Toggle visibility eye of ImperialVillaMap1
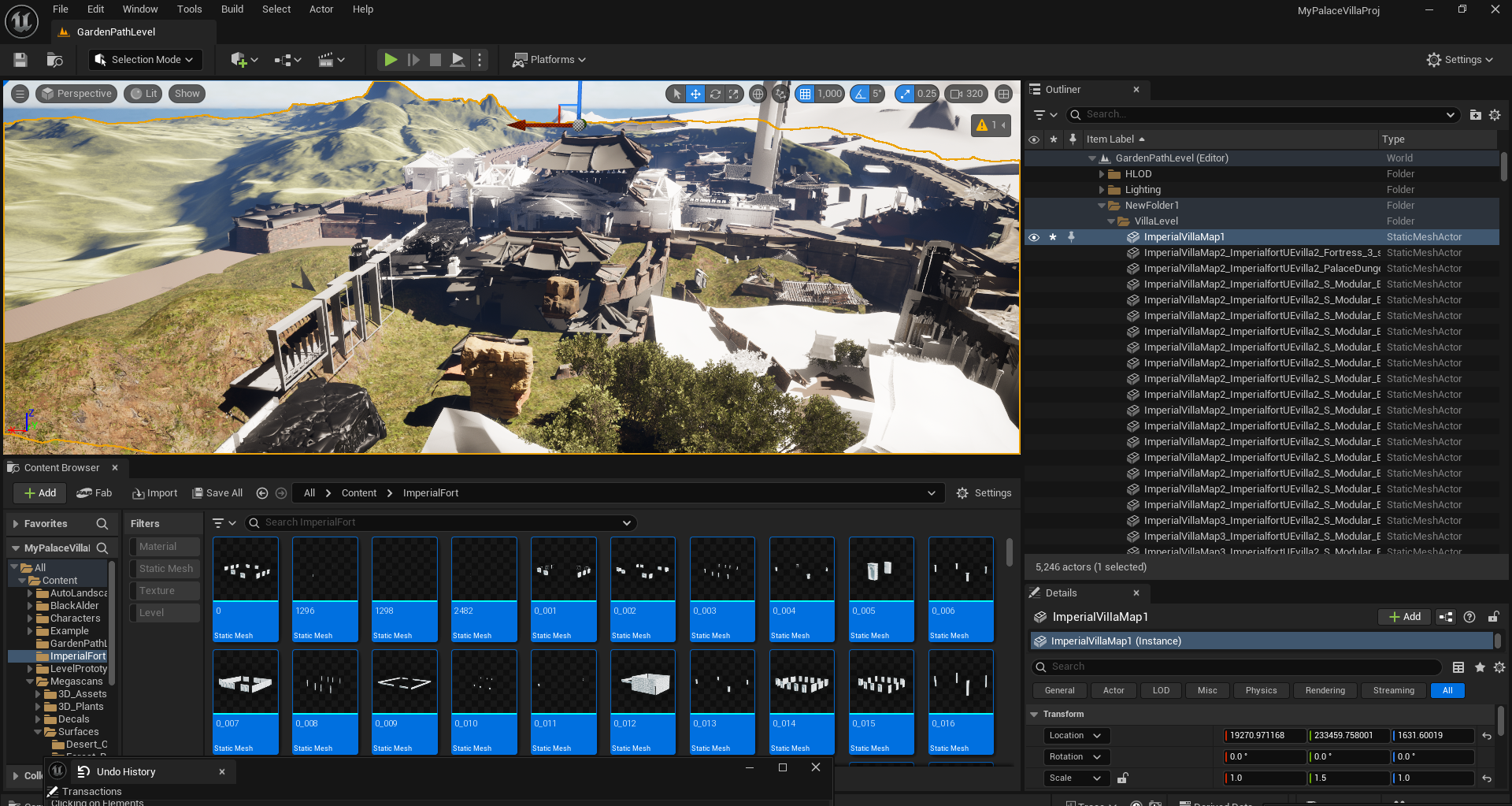 (1034, 237)
